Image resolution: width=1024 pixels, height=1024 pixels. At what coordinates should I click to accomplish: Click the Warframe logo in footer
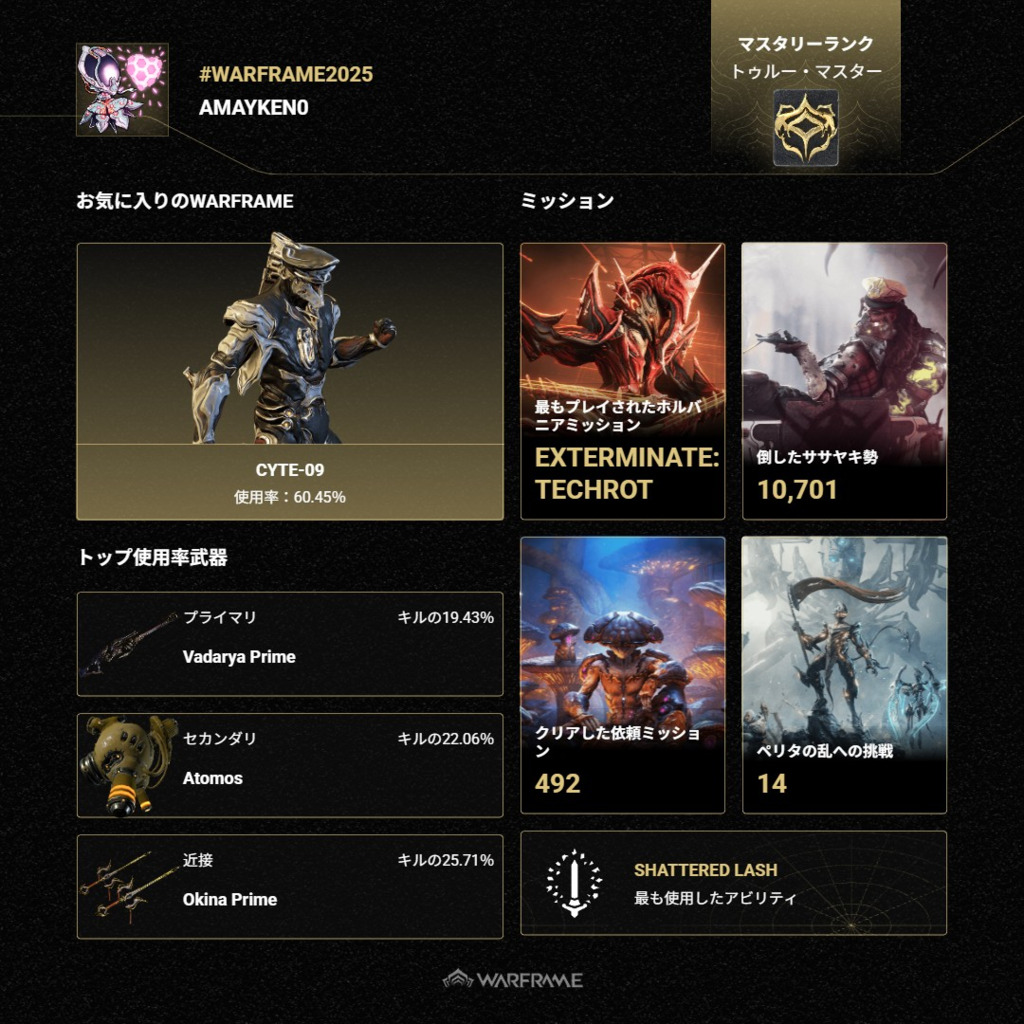pos(513,980)
